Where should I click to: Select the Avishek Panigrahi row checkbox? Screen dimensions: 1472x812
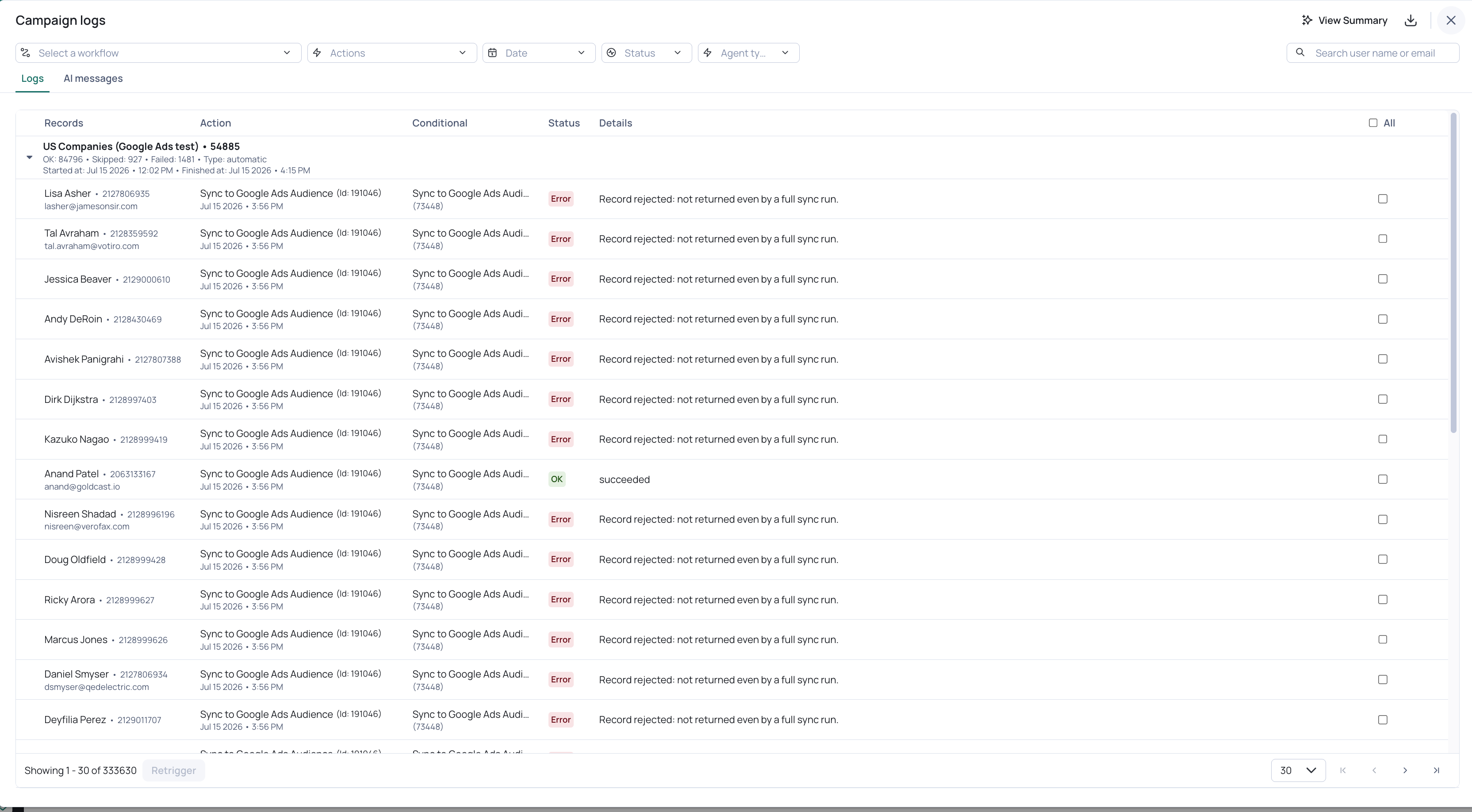[1383, 359]
